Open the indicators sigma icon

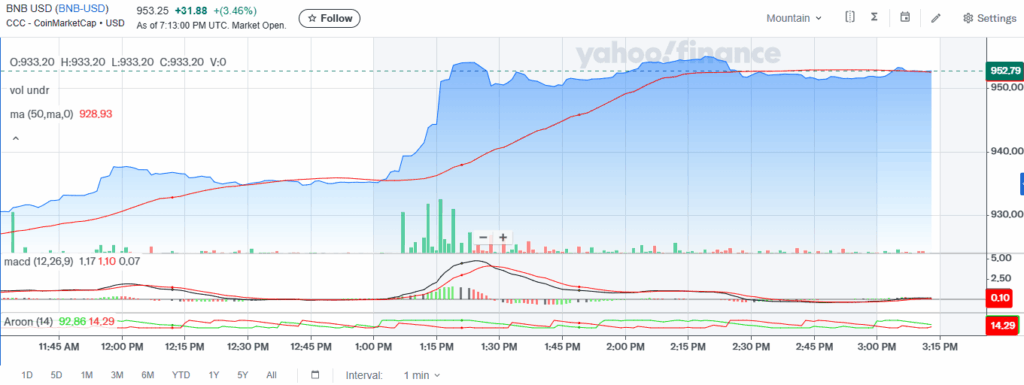874,18
